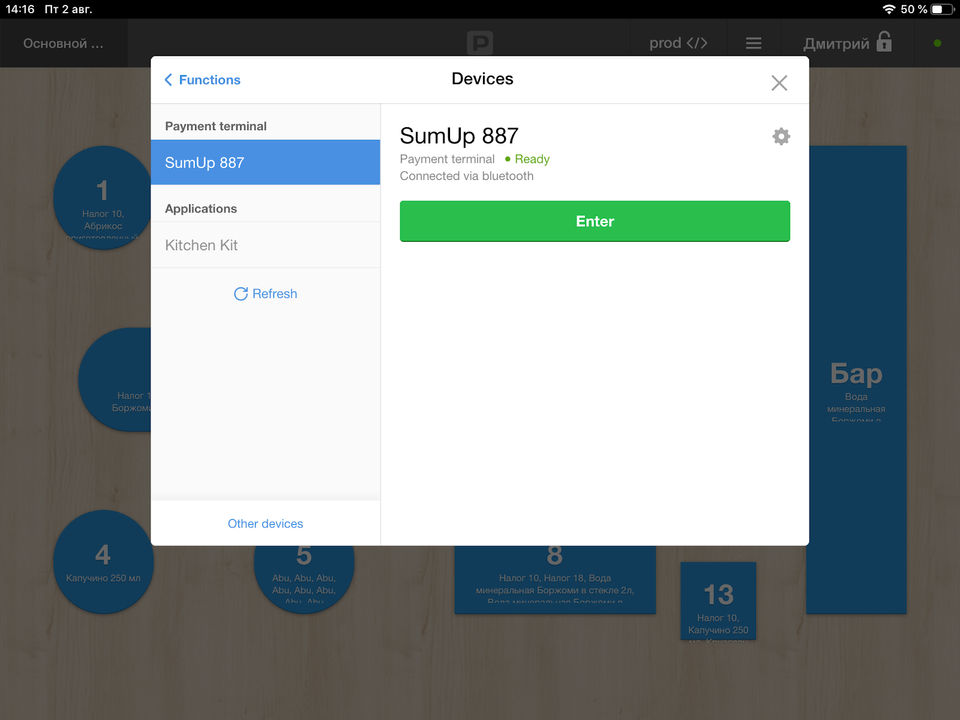This screenshot has width=960, height=720.
Task: Click the SumUp 887 title heading
Action: click(459, 135)
